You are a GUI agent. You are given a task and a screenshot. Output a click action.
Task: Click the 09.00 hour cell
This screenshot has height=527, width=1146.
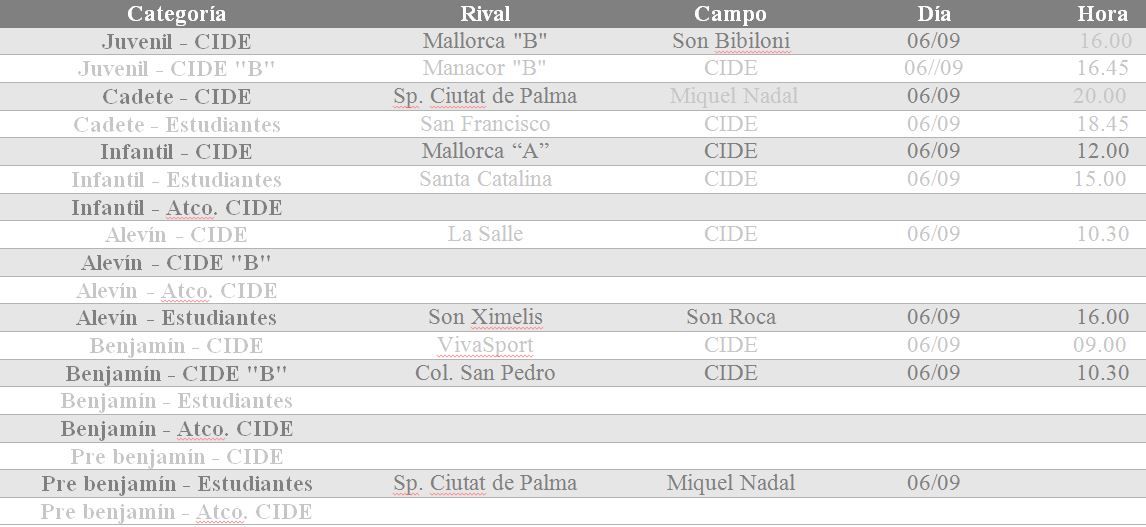coord(1099,346)
